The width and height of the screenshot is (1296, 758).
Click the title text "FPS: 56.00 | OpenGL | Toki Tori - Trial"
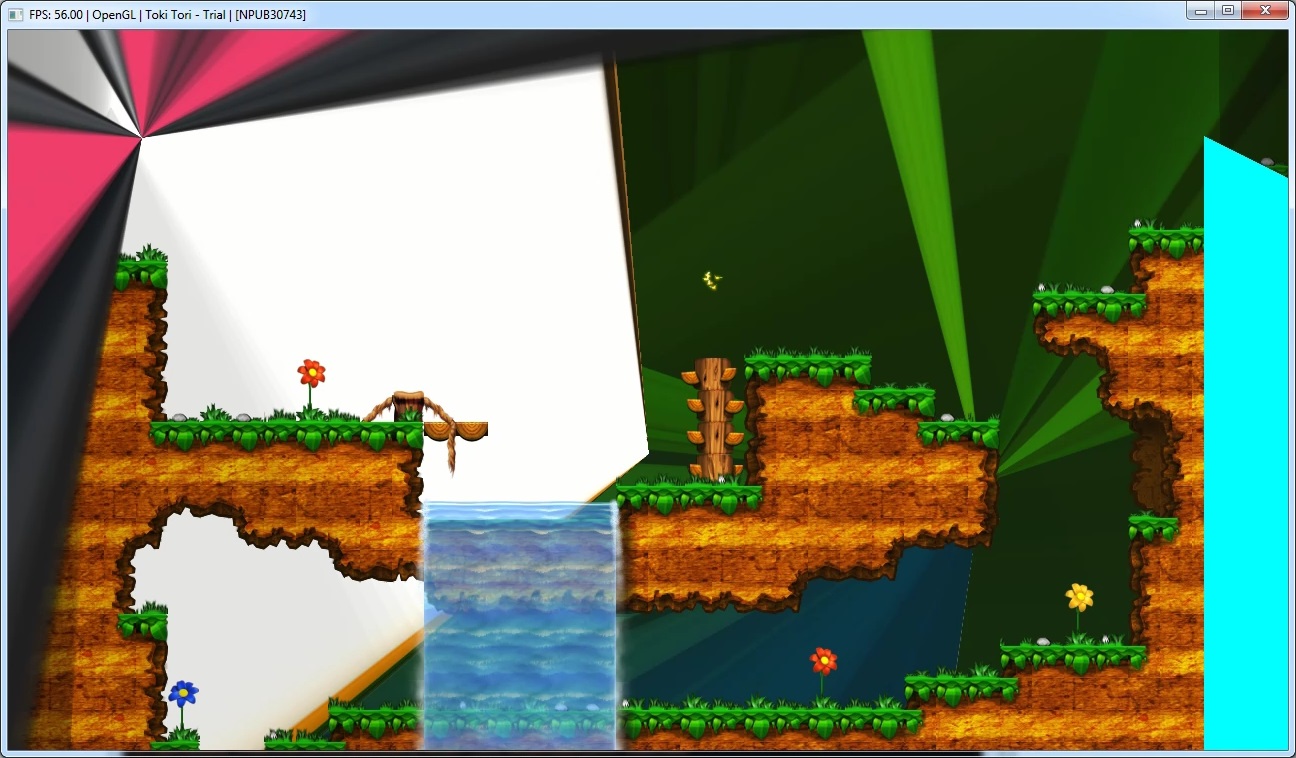pos(128,15)
